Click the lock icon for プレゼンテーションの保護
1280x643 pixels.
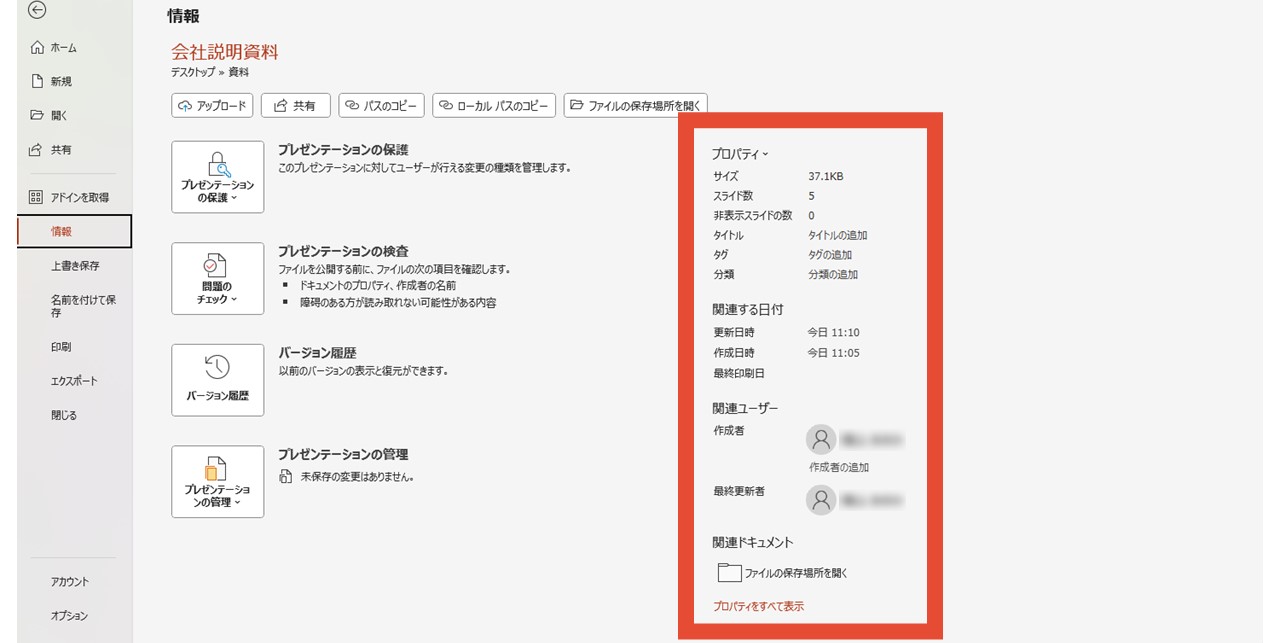[x=219, y=164]
